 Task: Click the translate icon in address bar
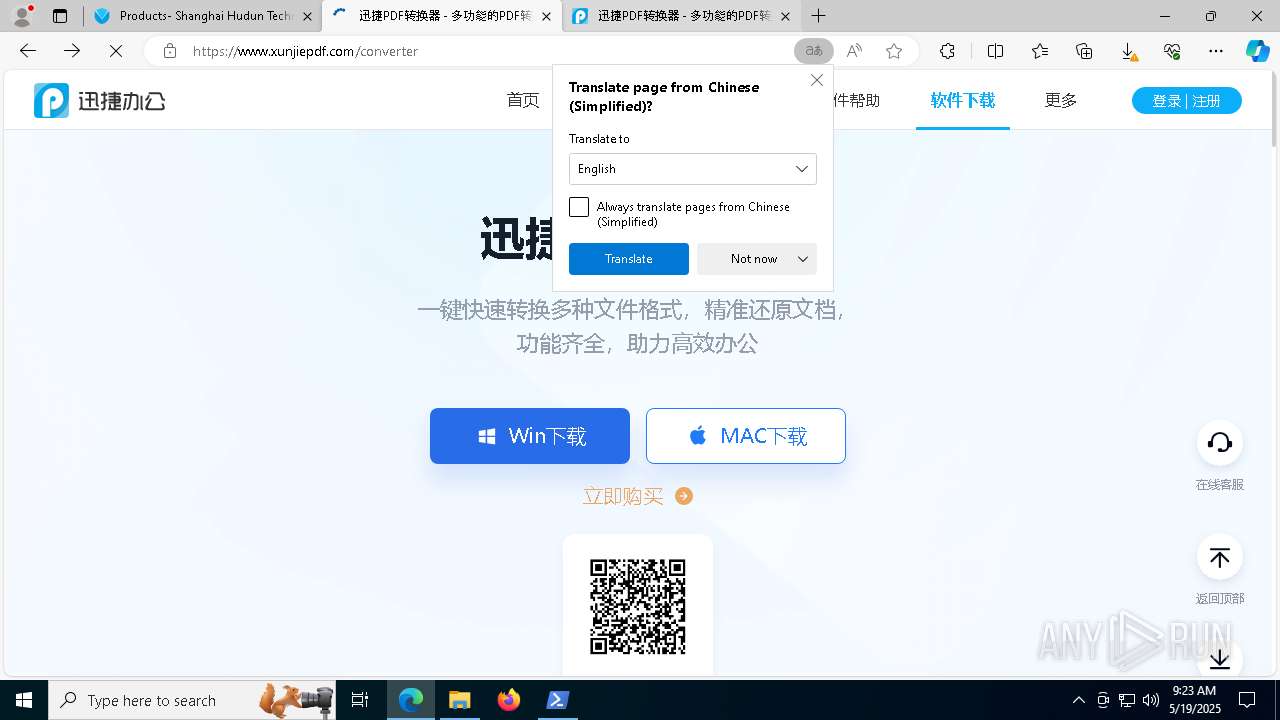[814, 51]
